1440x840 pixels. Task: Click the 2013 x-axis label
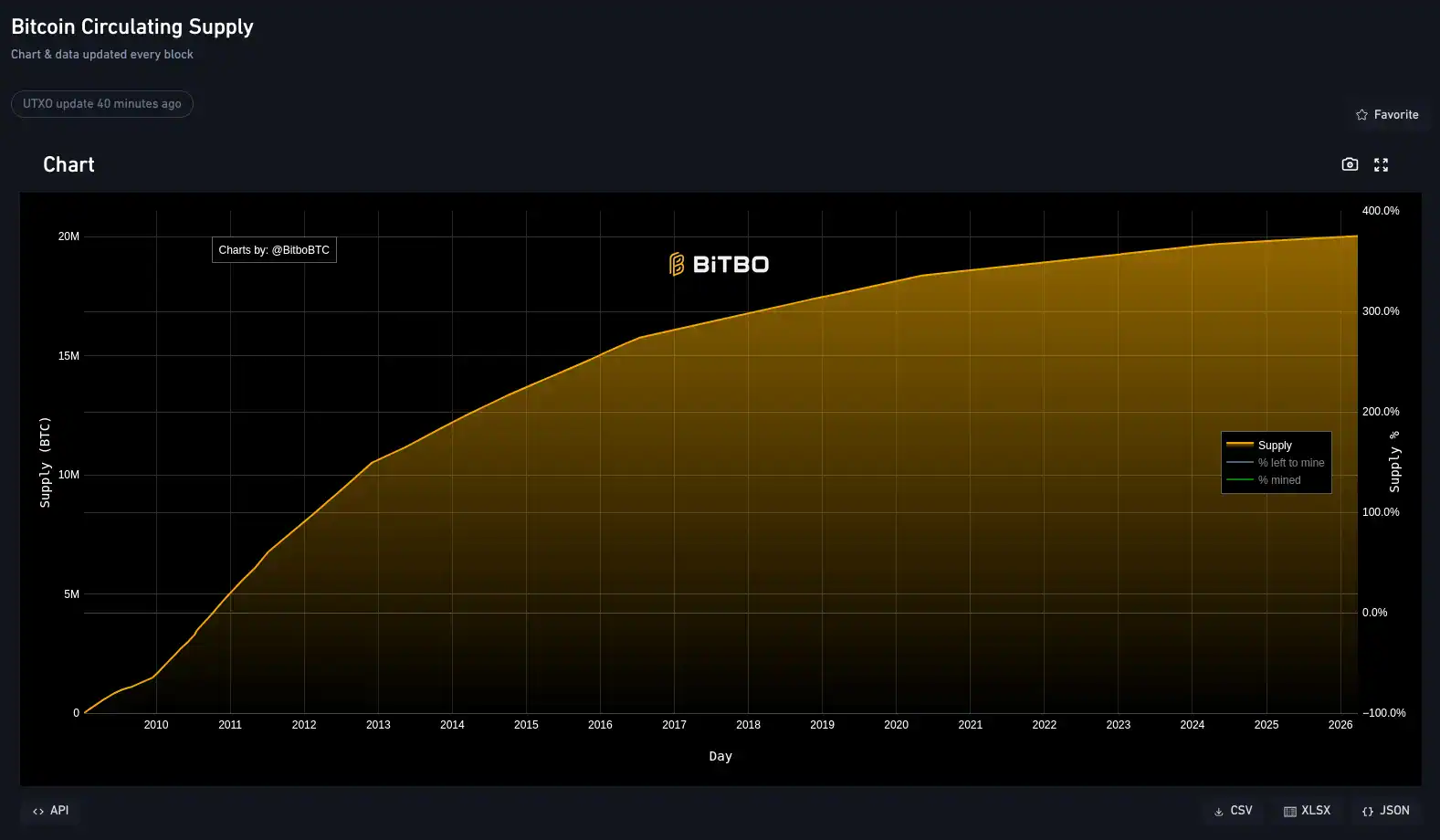click(x=378, y=725)
